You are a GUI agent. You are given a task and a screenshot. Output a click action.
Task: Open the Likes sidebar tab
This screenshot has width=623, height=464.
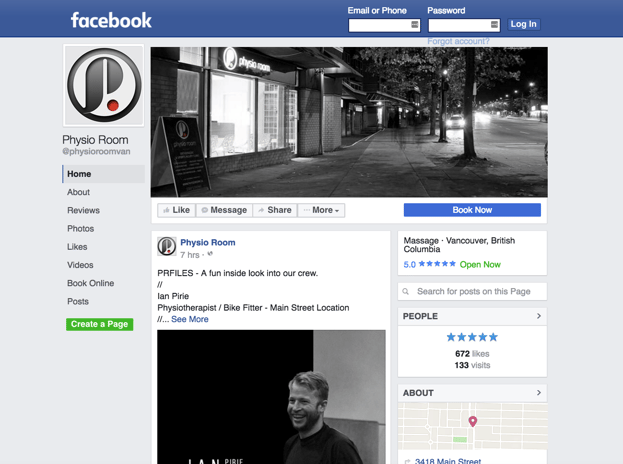click(77, 247)
